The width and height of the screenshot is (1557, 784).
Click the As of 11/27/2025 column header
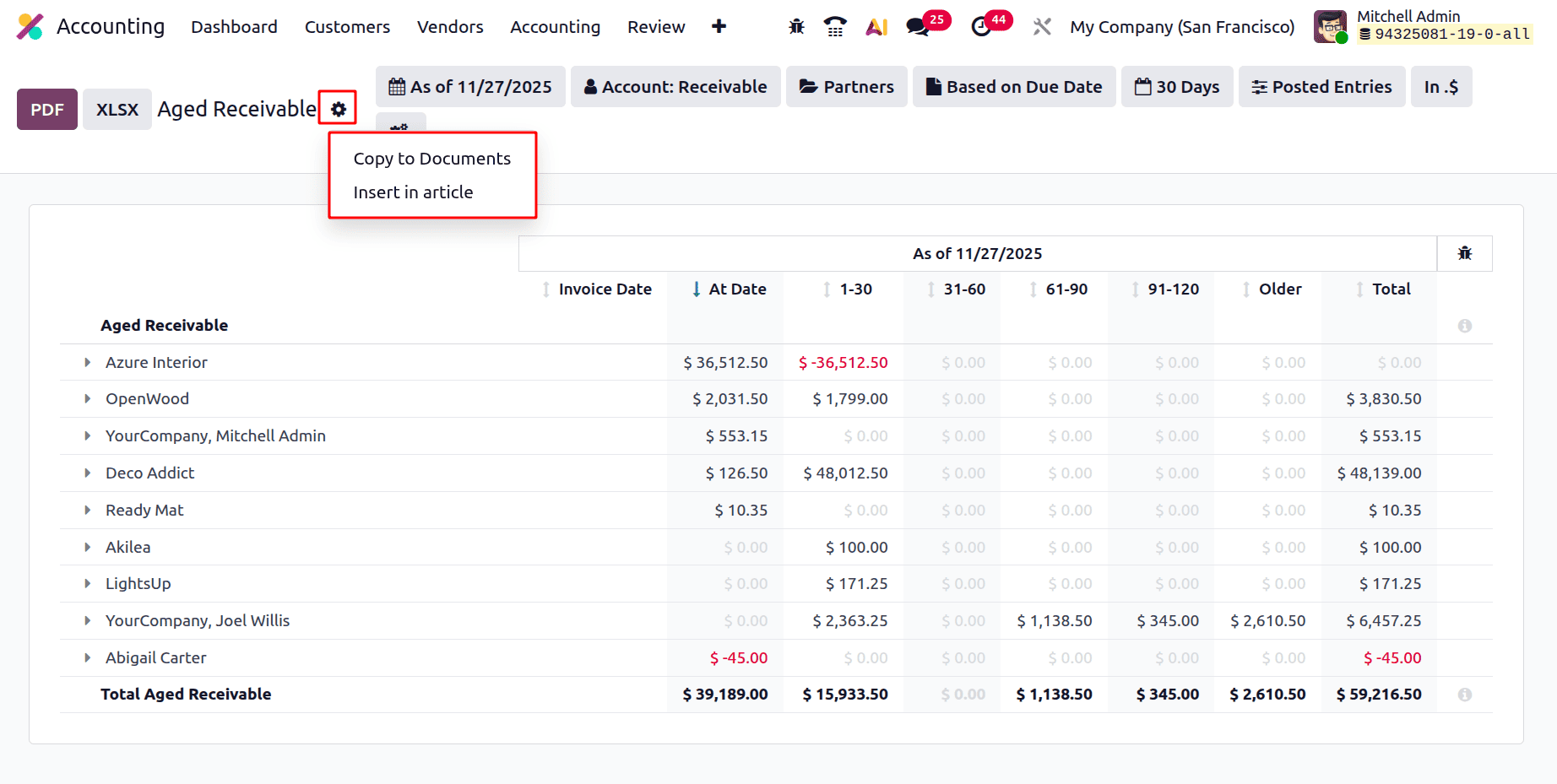pos(977,254)
